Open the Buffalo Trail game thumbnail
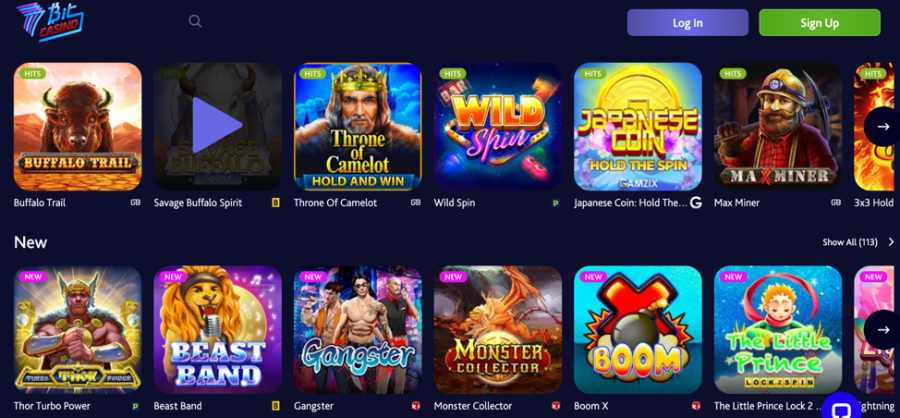Screen dimensions: 900x418 pyautogui.click(x=77, y=126)
